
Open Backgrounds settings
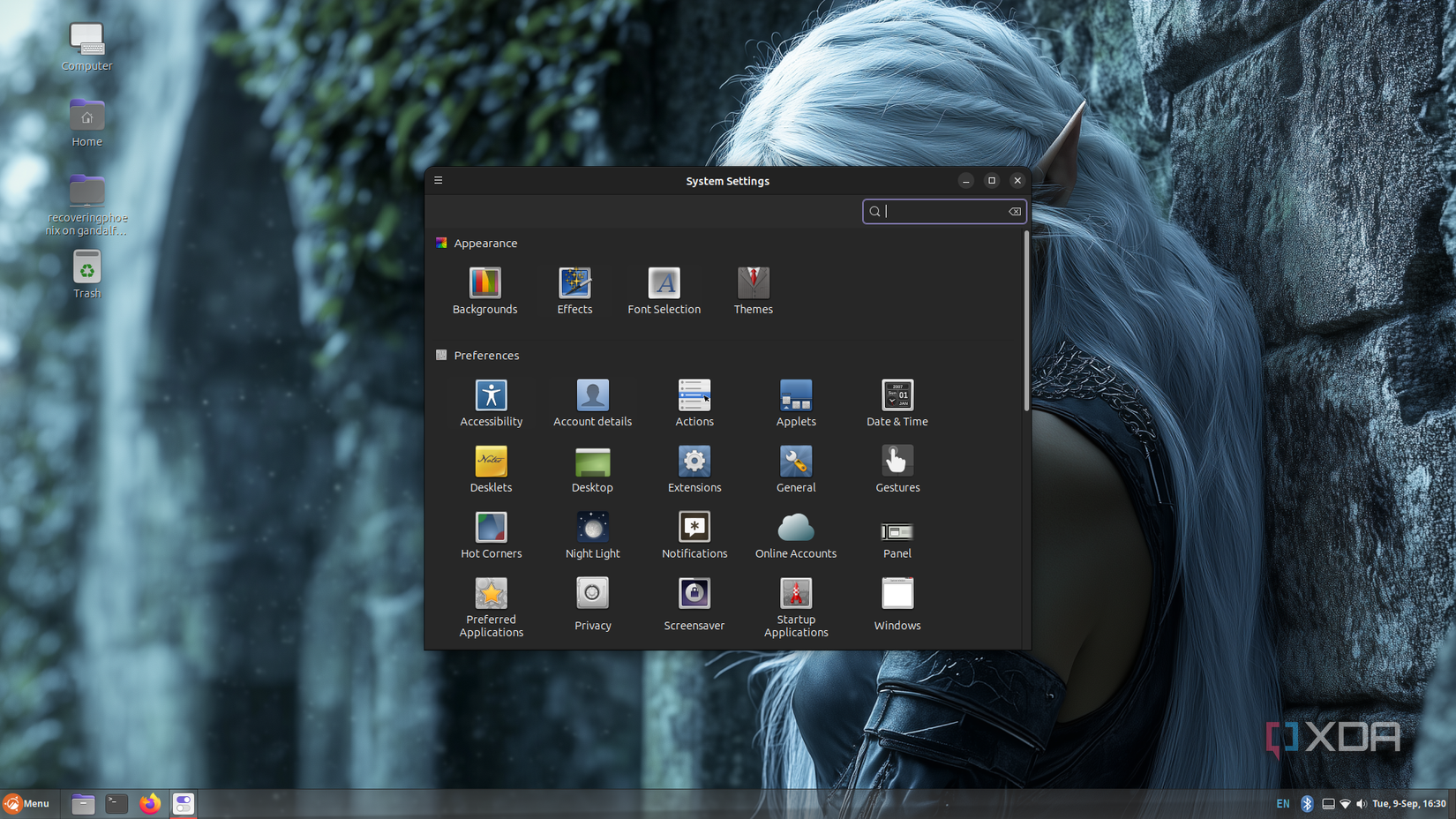(x=484, y=290)
